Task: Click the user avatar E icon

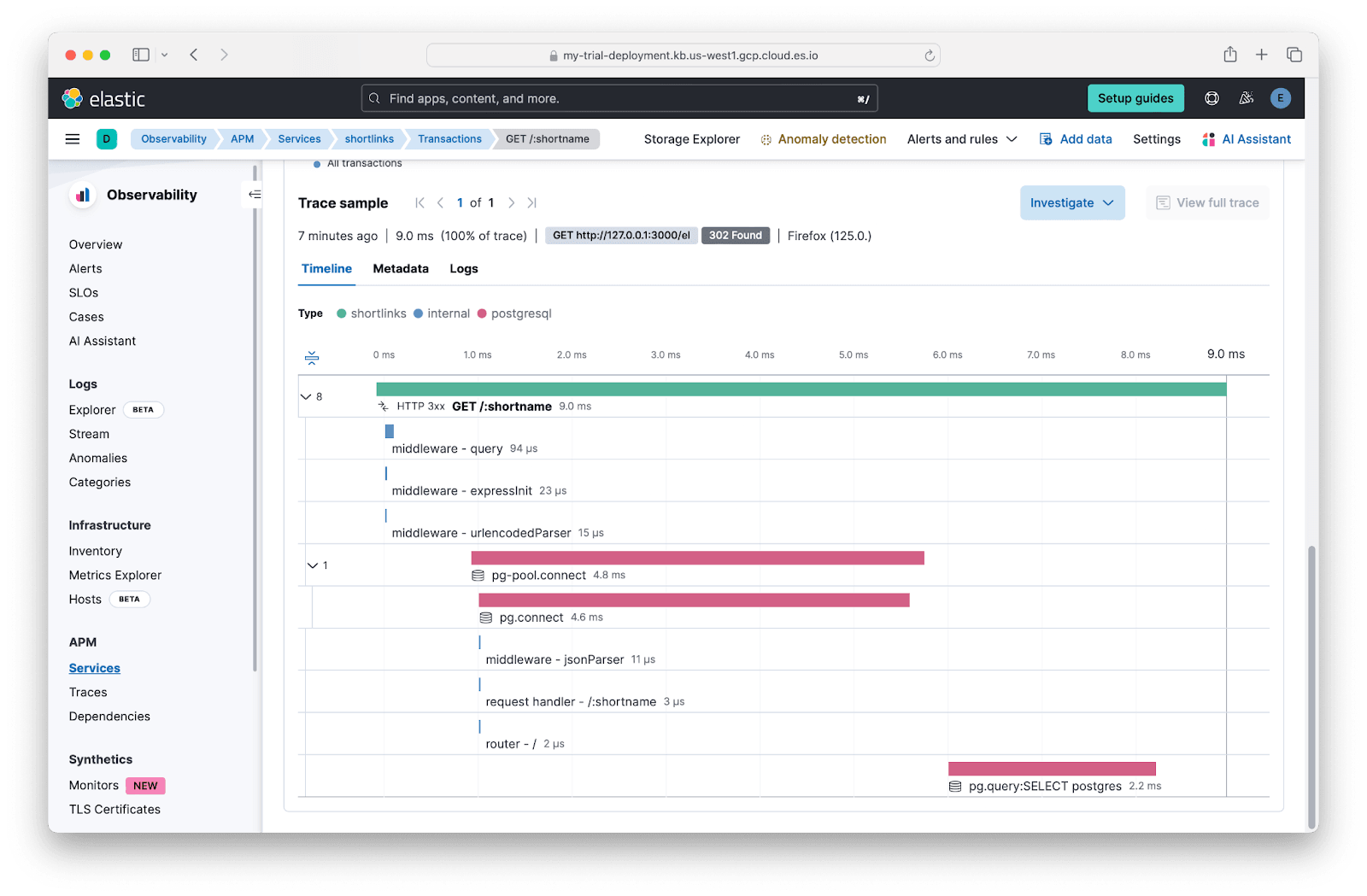Action: pos(1280,98)
